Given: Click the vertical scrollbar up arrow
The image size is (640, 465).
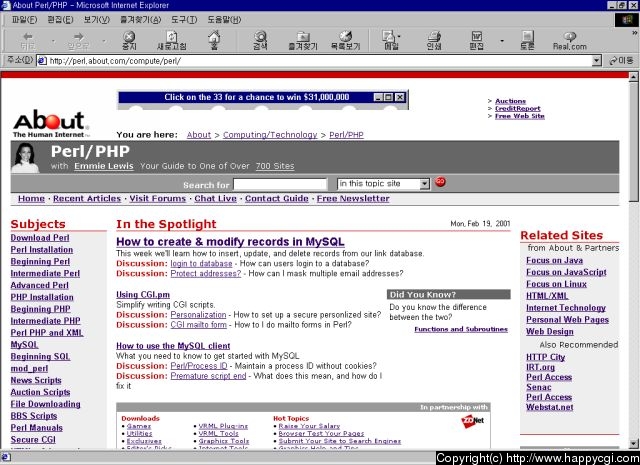Looking at the screenshot, I should point(633,76).
